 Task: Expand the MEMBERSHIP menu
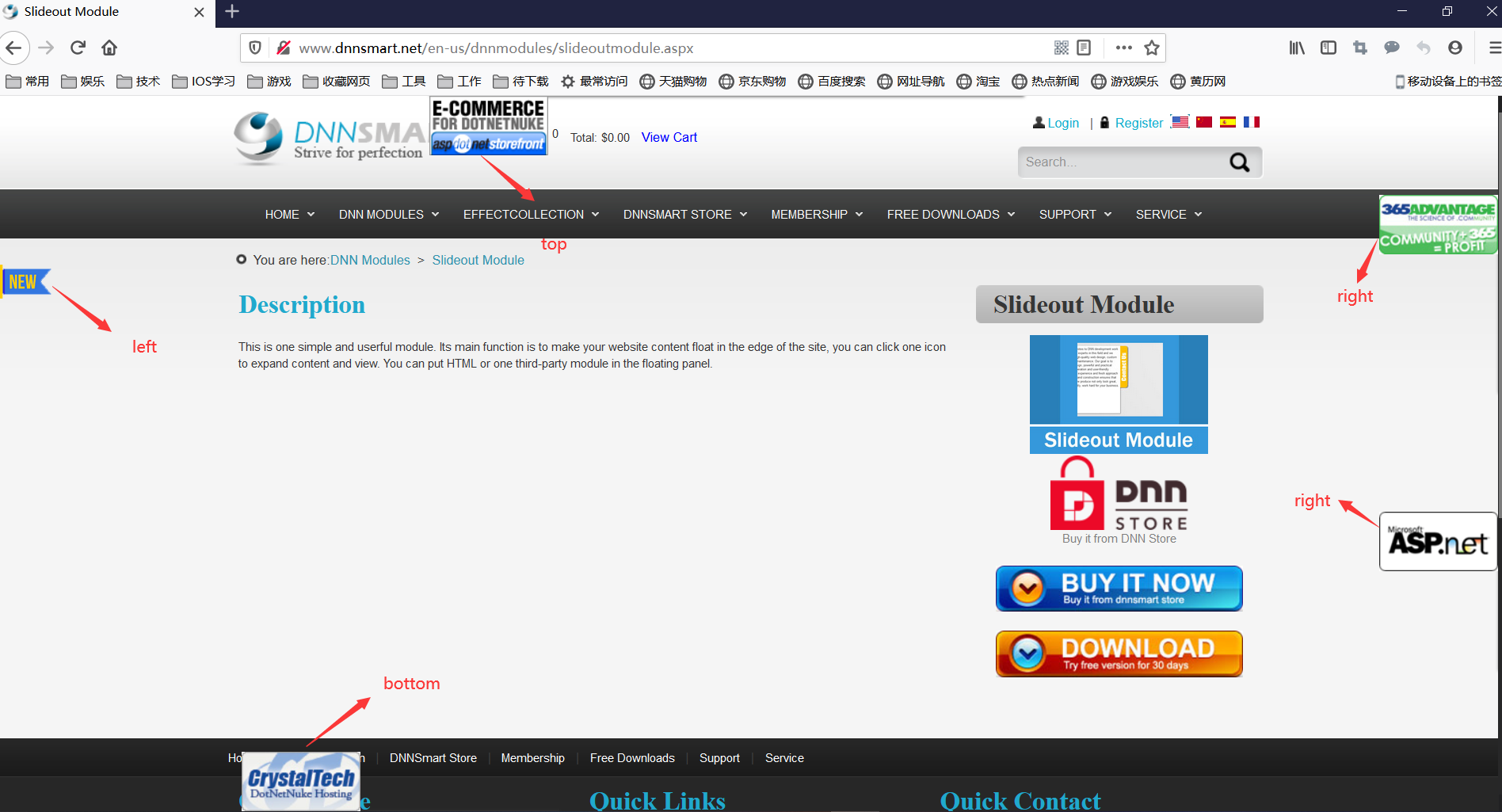coord(818,215)
